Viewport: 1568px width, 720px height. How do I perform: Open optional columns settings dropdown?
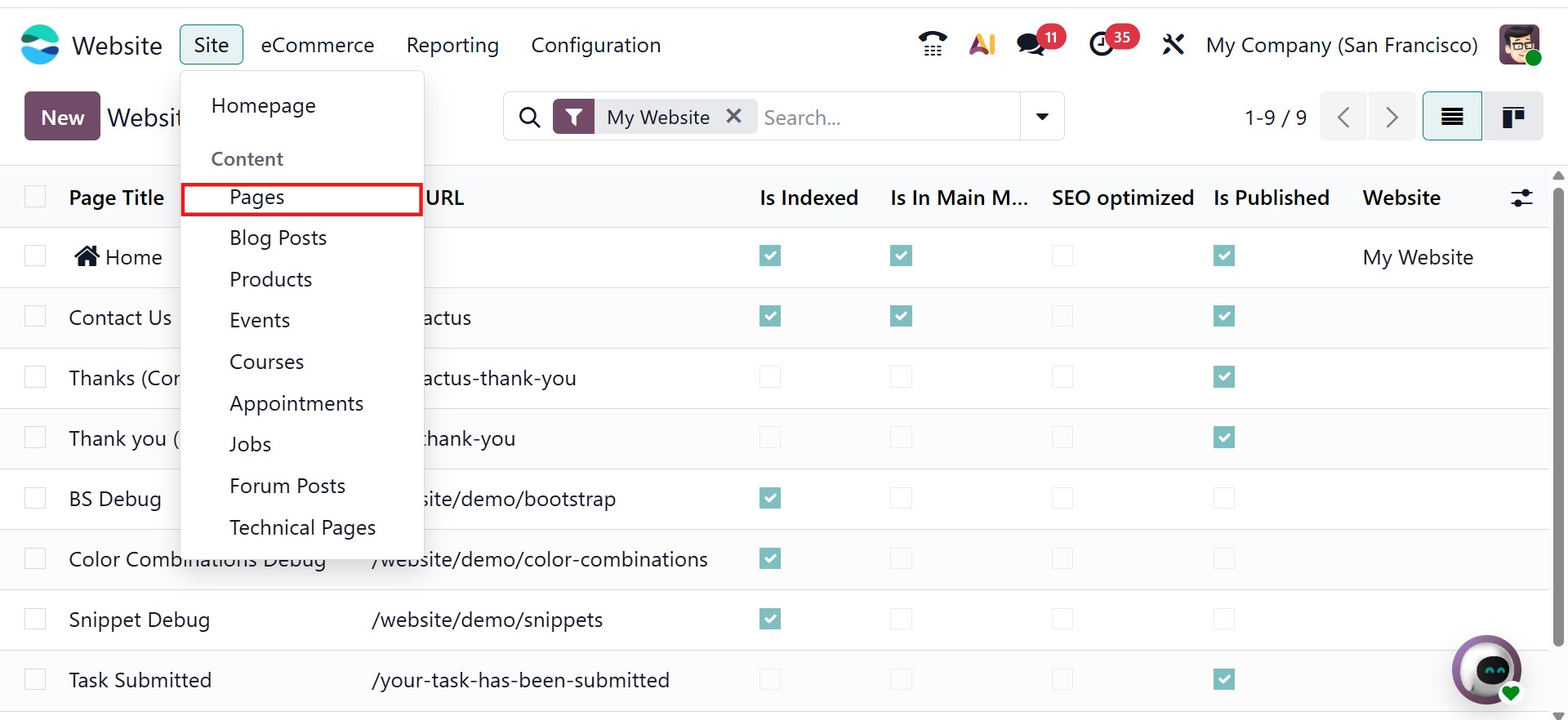pos(1521,198)
